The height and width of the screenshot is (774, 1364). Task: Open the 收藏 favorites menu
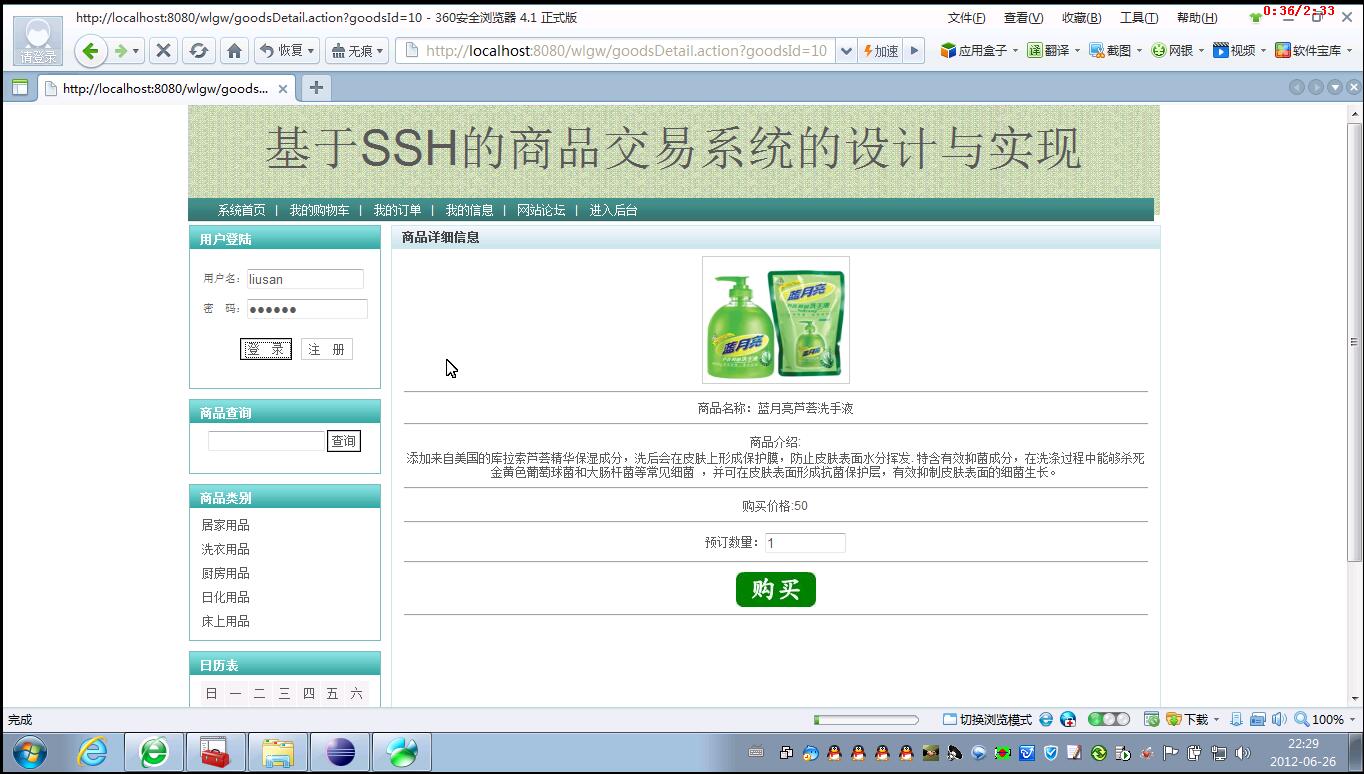click(x=1081, y=18)
